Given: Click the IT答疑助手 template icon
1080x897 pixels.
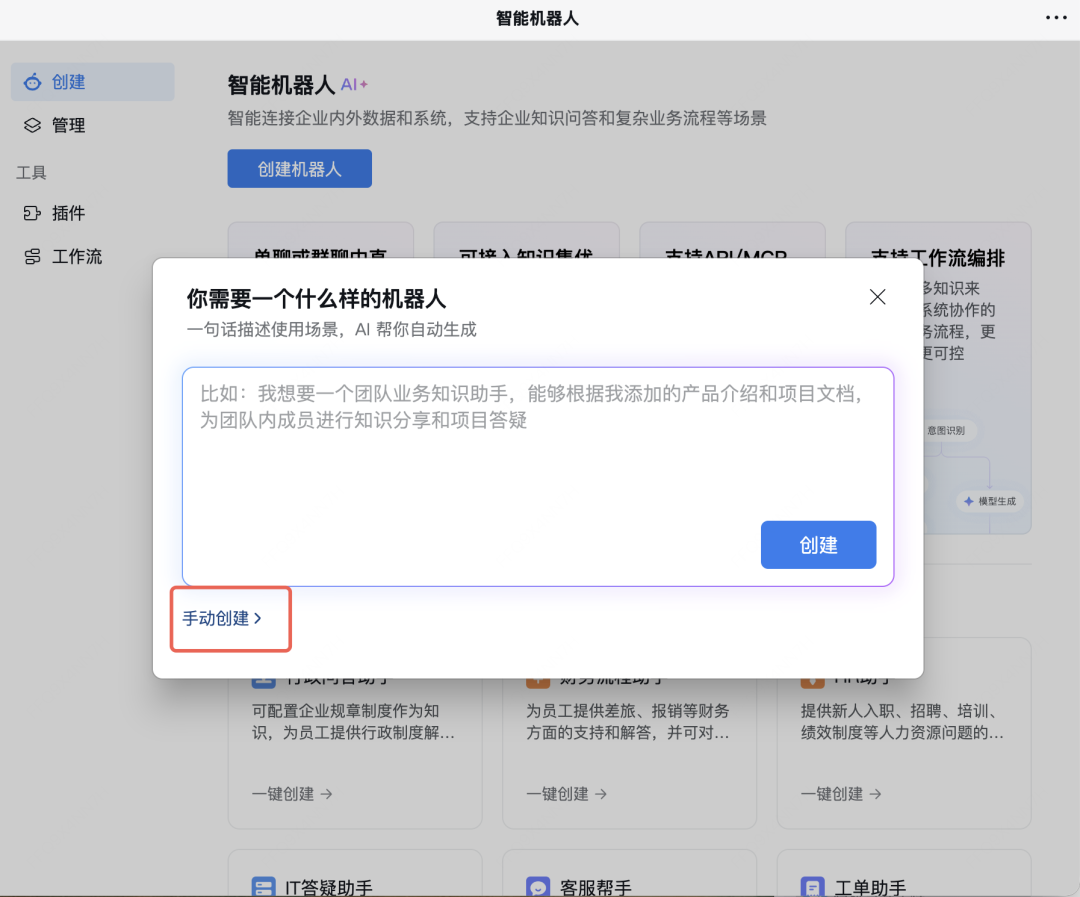Looking at the screenshot, I should pos(263,886).
